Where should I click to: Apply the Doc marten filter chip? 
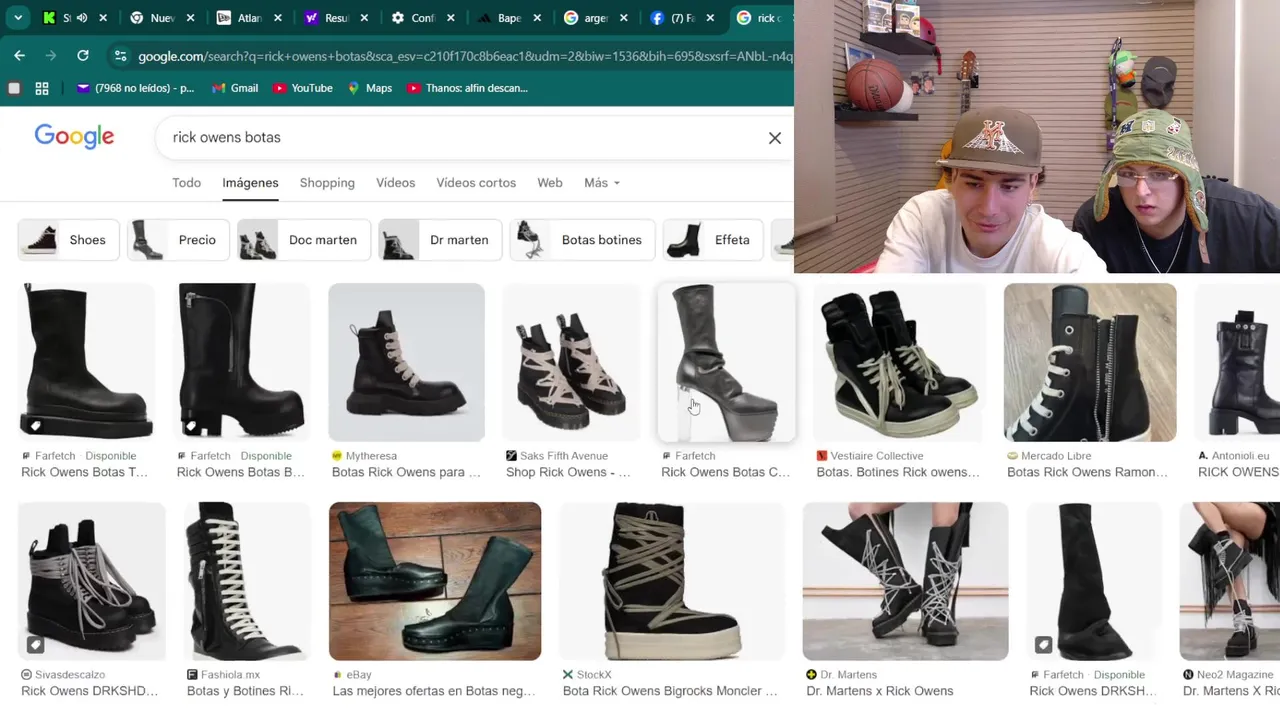(x=304, y=240)
